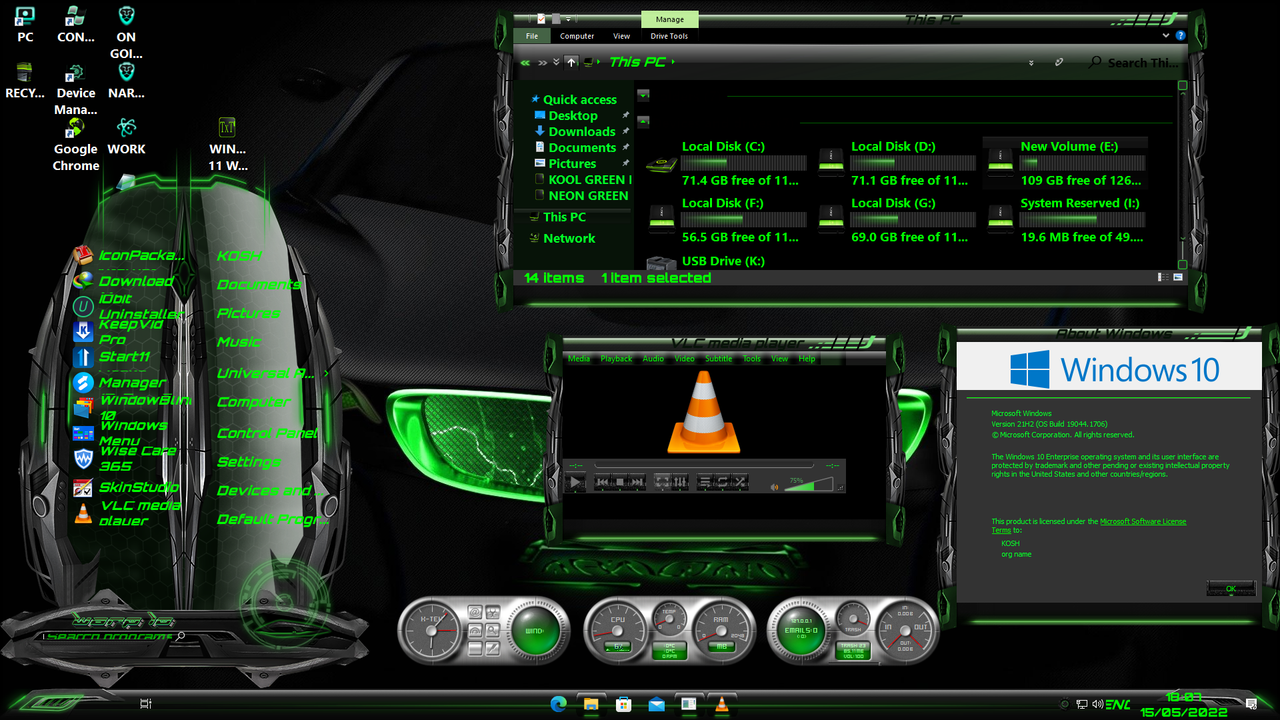The height and width of the screenshot is (720, 1280).
Task: Customize Quick Access Toolbar dropdown
Action: [568, 19]
